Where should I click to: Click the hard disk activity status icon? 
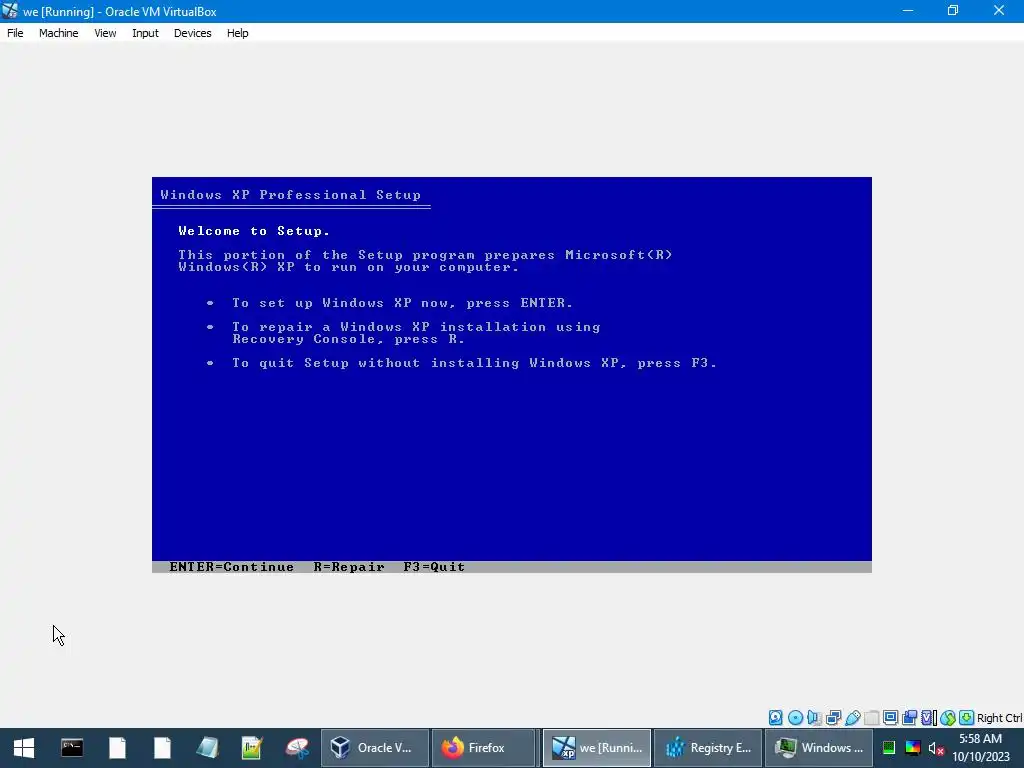(775, 718)
